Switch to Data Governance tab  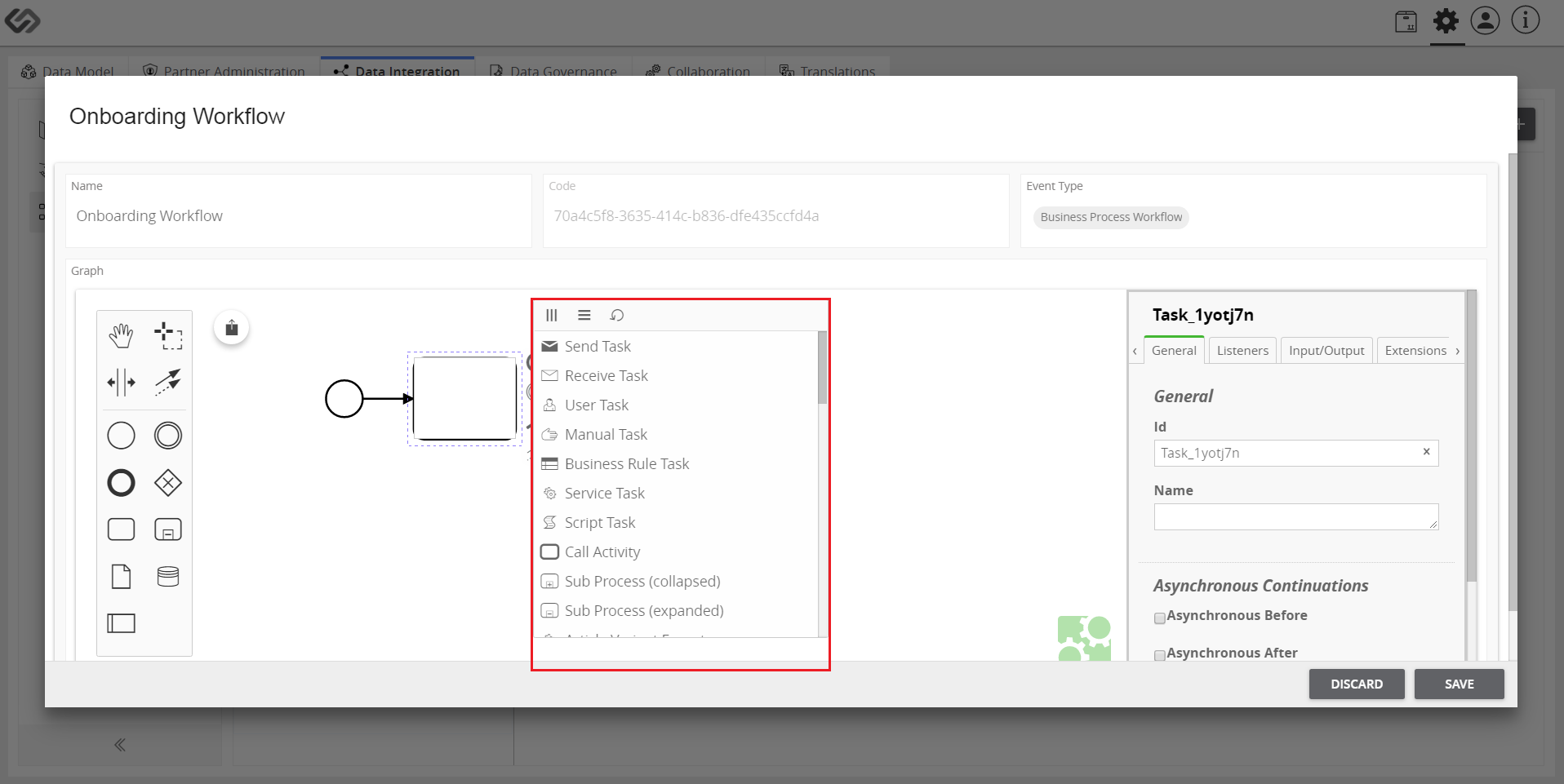(553, 70)
